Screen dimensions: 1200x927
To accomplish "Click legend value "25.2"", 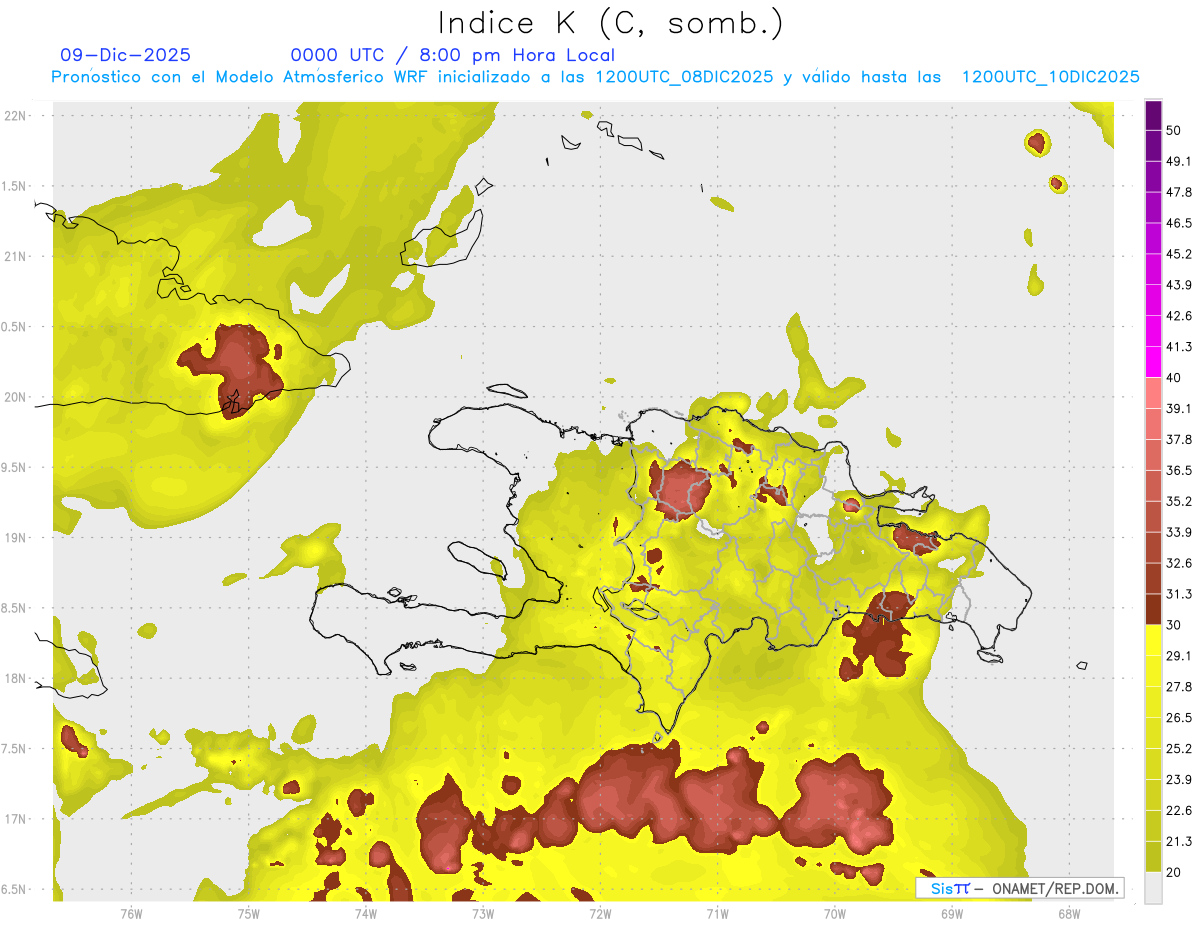I will coord(1179,749).
